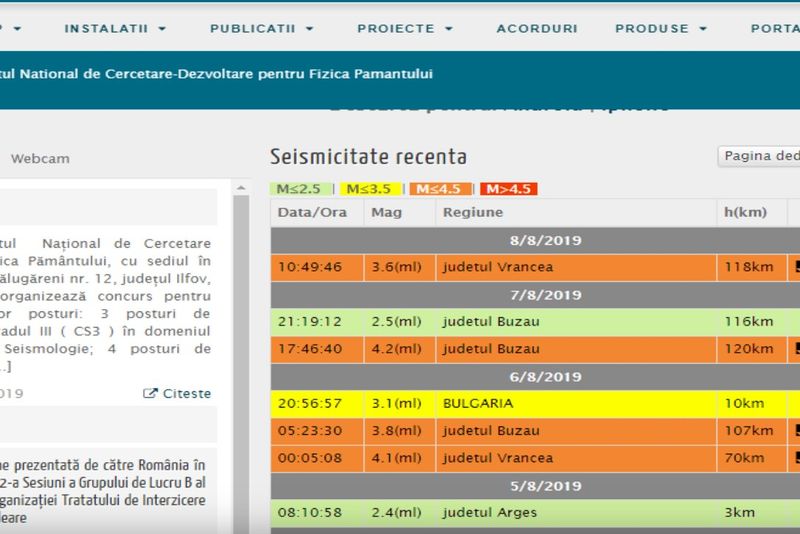This screenshot has width=800, height=534.
Task: Click the icon on the 17:46:40 Buzau row
Action: (796, 349)
